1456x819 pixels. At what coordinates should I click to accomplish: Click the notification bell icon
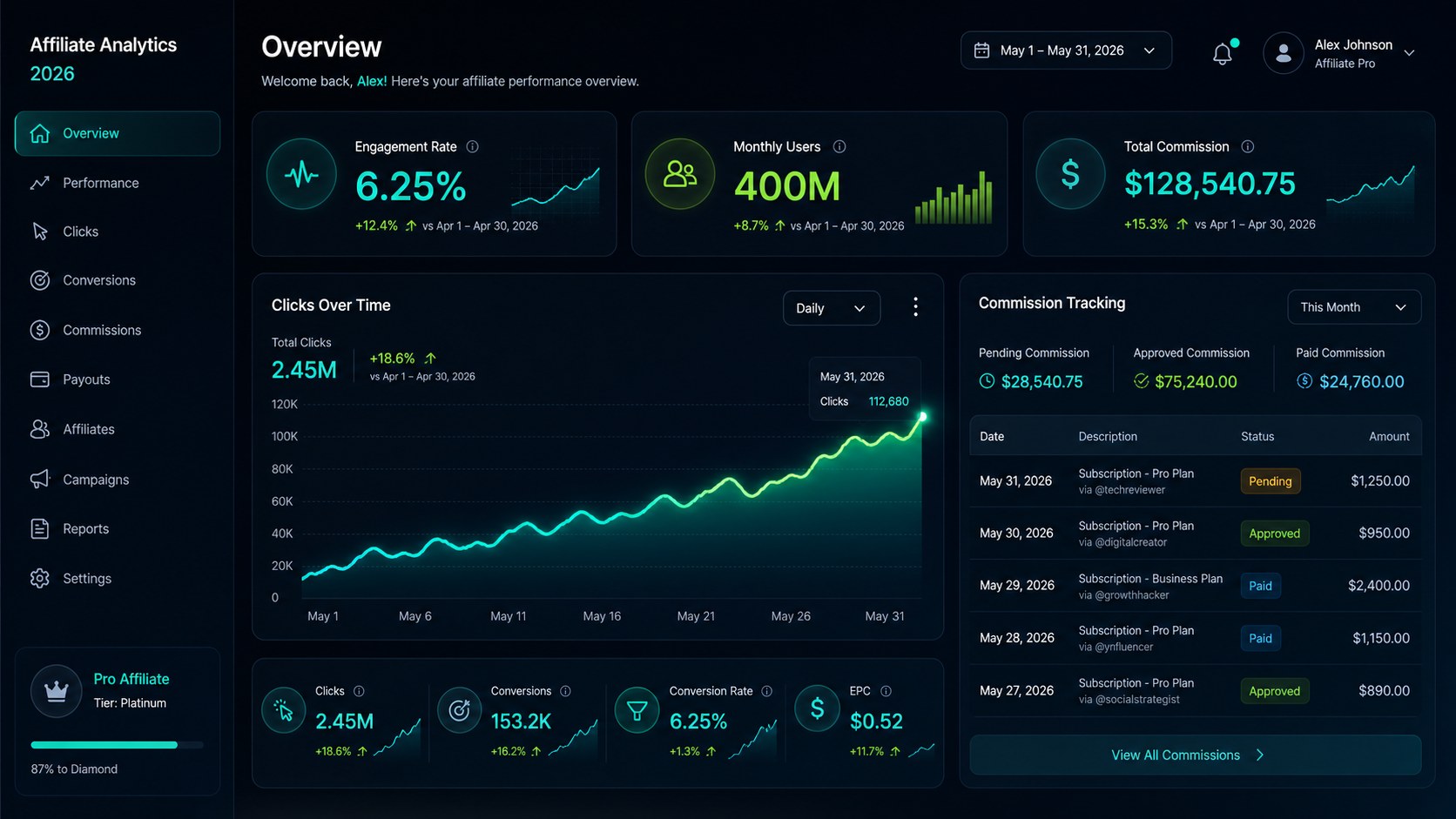coord(1223,53)
